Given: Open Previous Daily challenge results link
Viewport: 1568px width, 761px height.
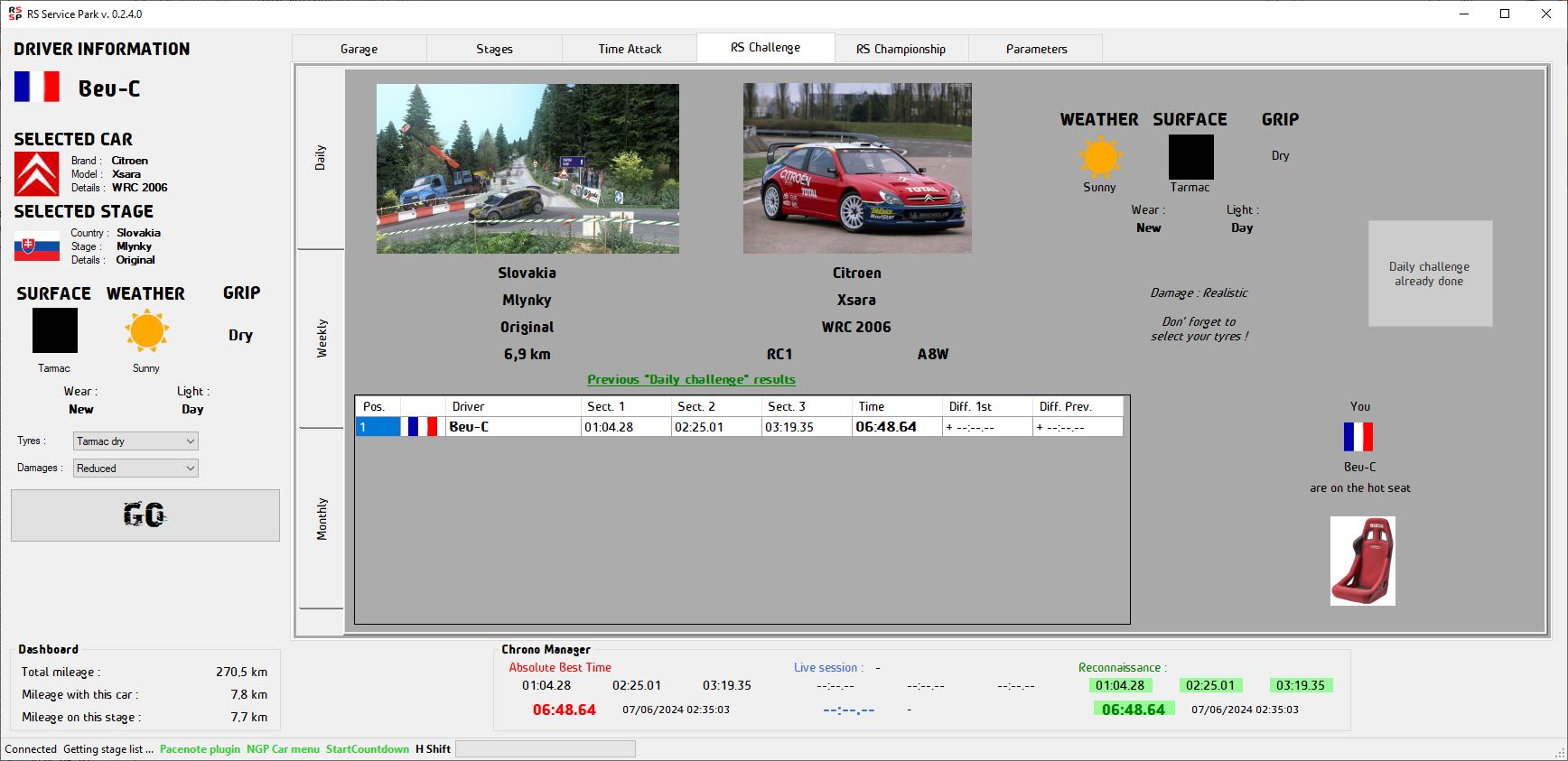Looking at the screenshot, I should click(x=691, y=379).
